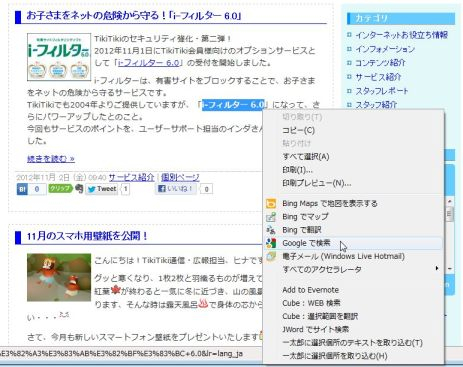The width and height of the screenshot is (463, 367).
Task: Open the インフォメーション category
Action: coord(385,49)
